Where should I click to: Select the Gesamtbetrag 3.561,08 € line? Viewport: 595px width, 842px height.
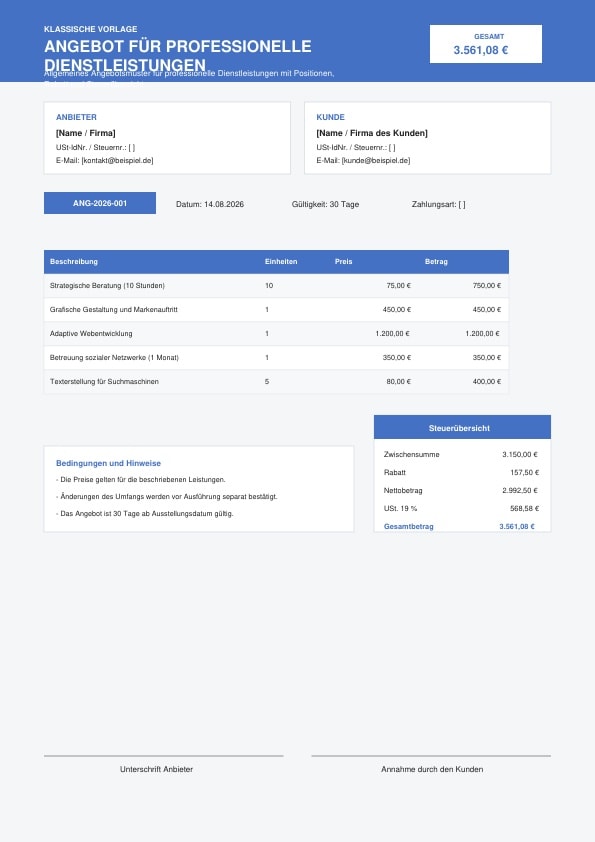[x=459, y=526]
